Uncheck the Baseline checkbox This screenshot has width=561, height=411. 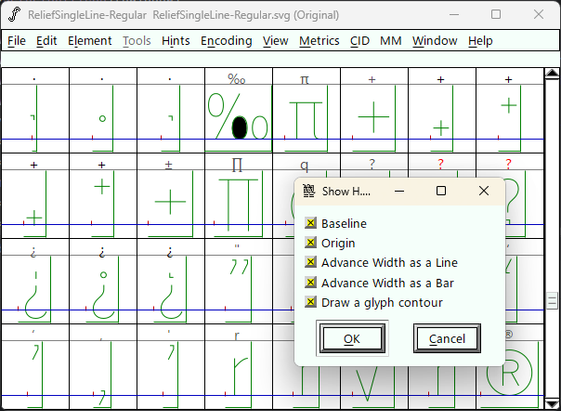311,223
